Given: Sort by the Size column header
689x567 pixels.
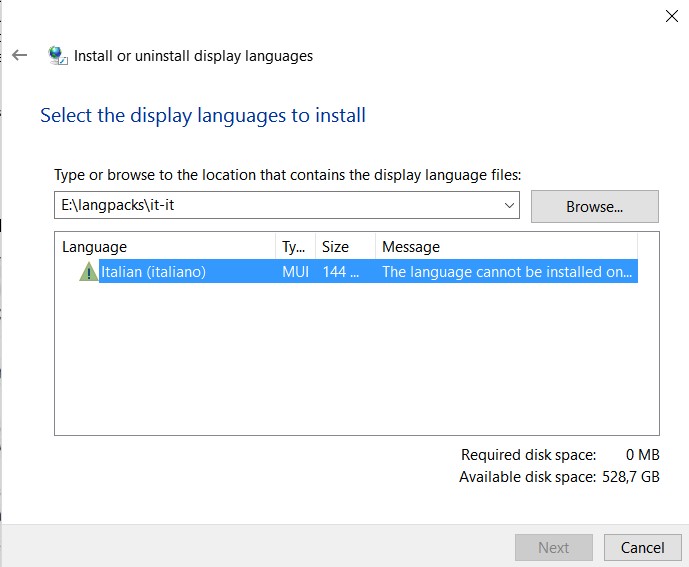Looking at the screenshot, I should click(345, 247).
